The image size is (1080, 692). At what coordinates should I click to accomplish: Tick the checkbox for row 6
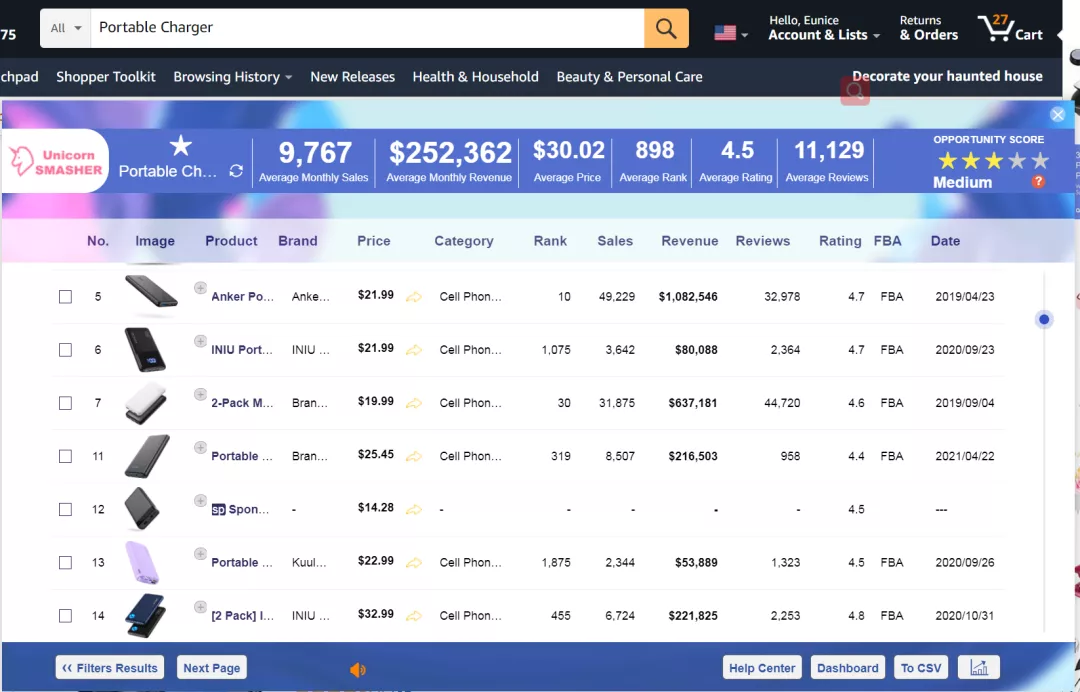click(x=65, y=350)
